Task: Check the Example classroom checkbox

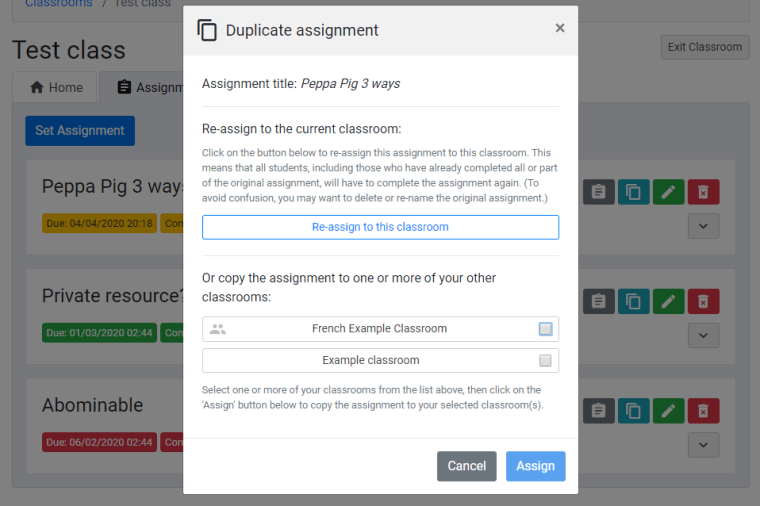Action: pos(545,360)
